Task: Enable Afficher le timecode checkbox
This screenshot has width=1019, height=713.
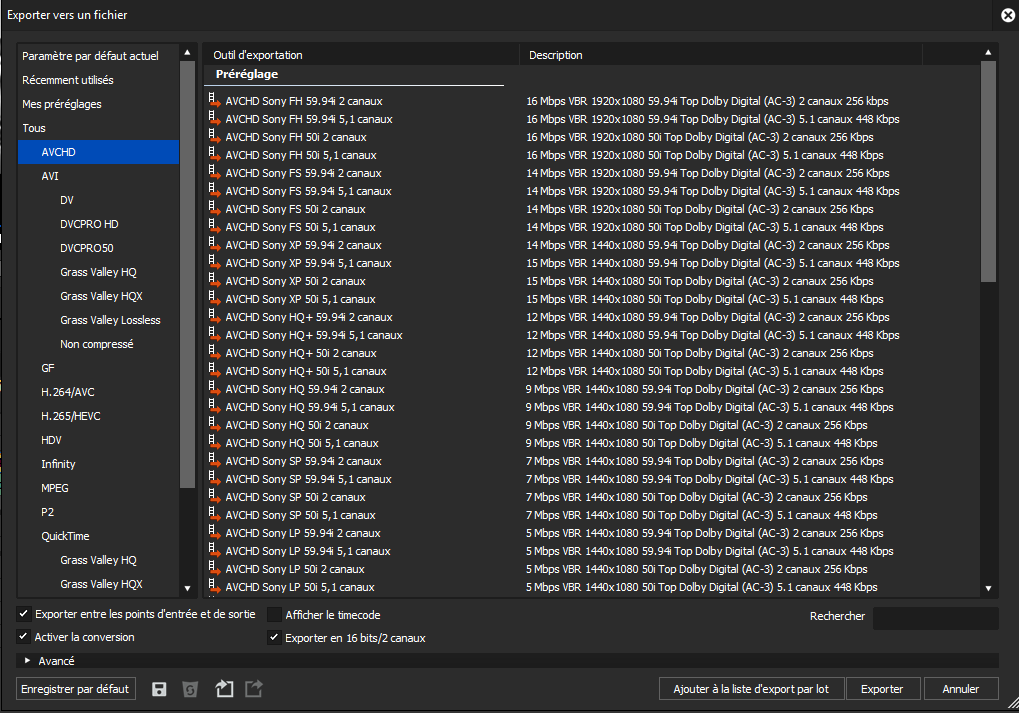Action: pos(274,614)
